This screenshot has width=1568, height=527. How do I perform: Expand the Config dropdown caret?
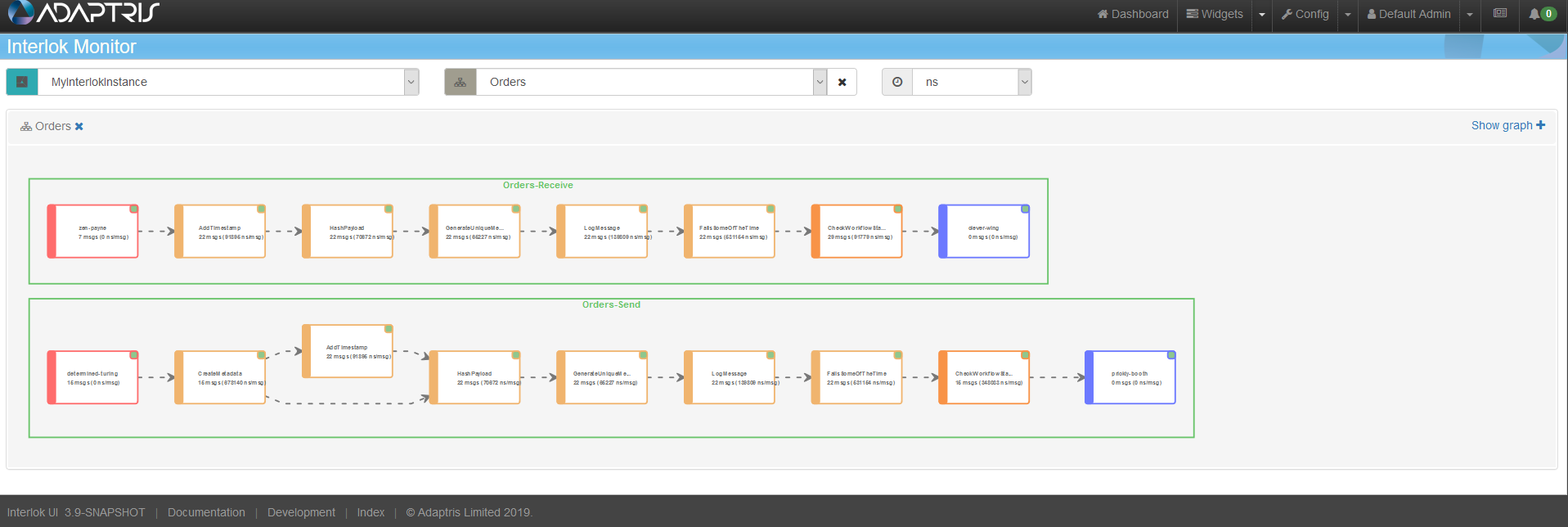1348,15
